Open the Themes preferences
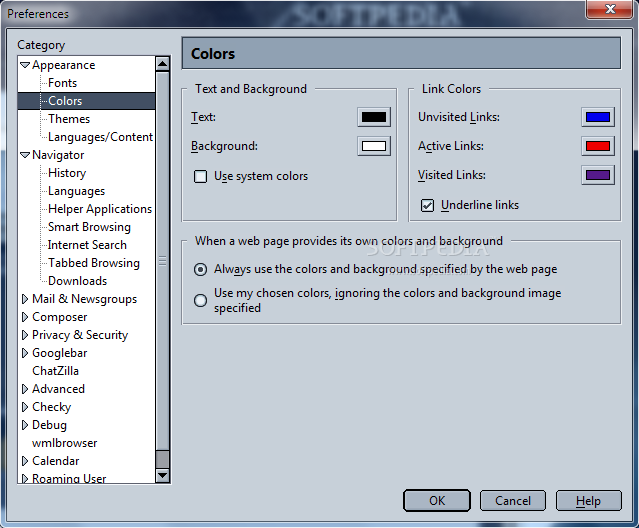Viewport: 639px width, 528px height. 69,119
